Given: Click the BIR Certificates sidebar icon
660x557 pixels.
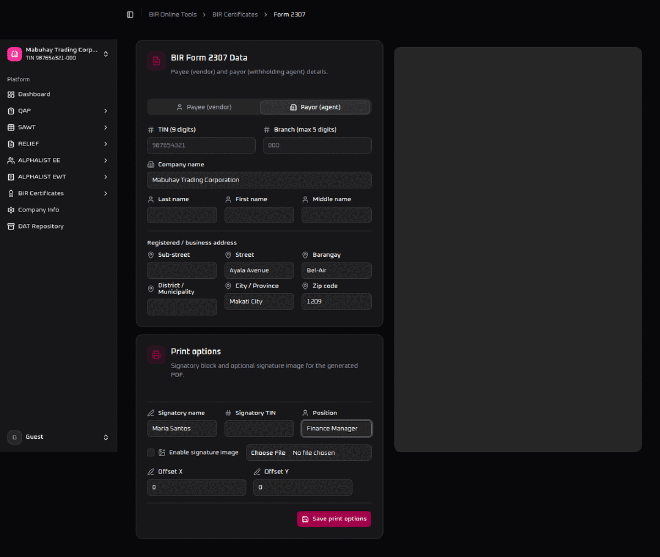Looking at the screenshot, I should 11,193.
